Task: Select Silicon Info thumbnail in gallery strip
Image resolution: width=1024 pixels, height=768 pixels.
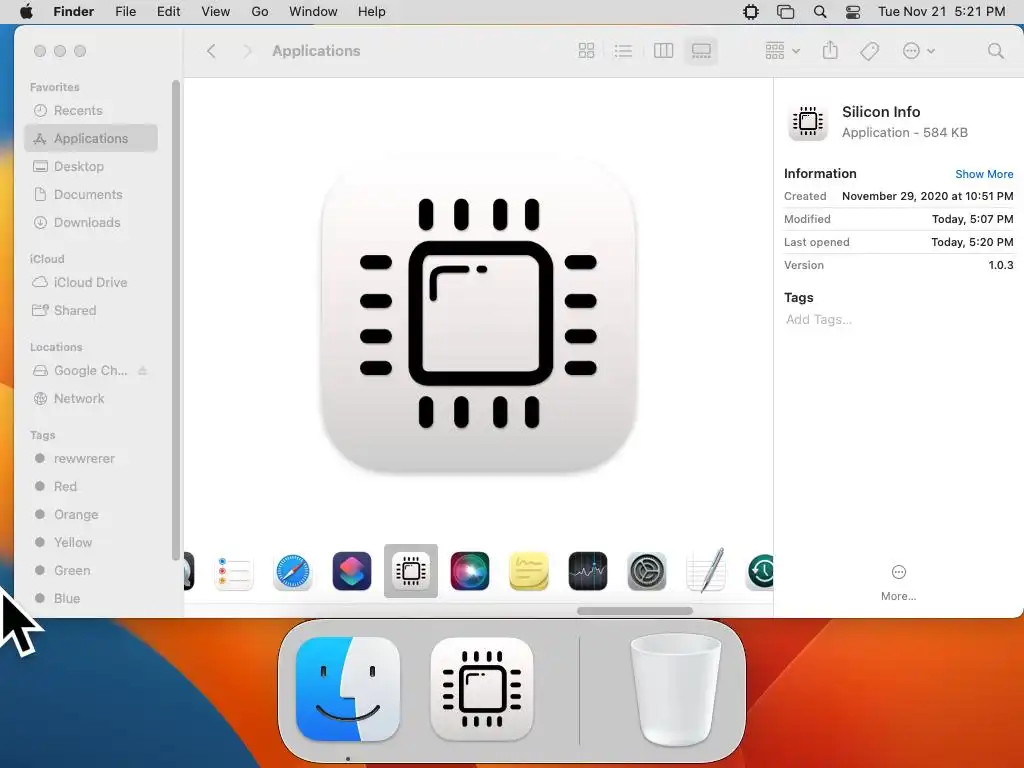Action: [411, 571]
